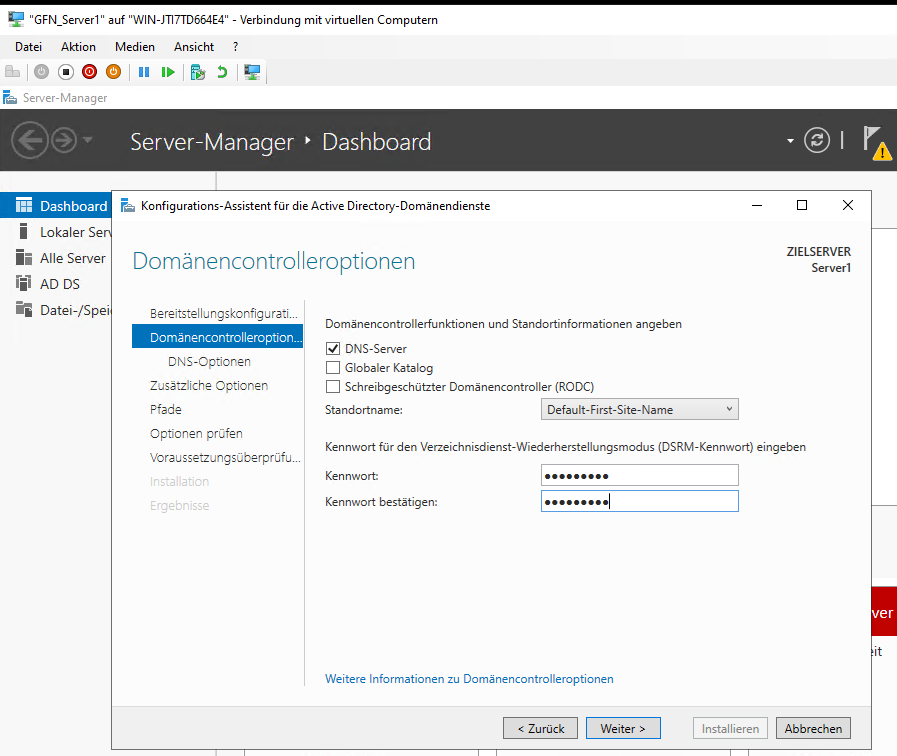The height and width of the screenshot is (756, 897).
Task: Create a checkpoint with the toolbar icon
Action: click(198, 72)
